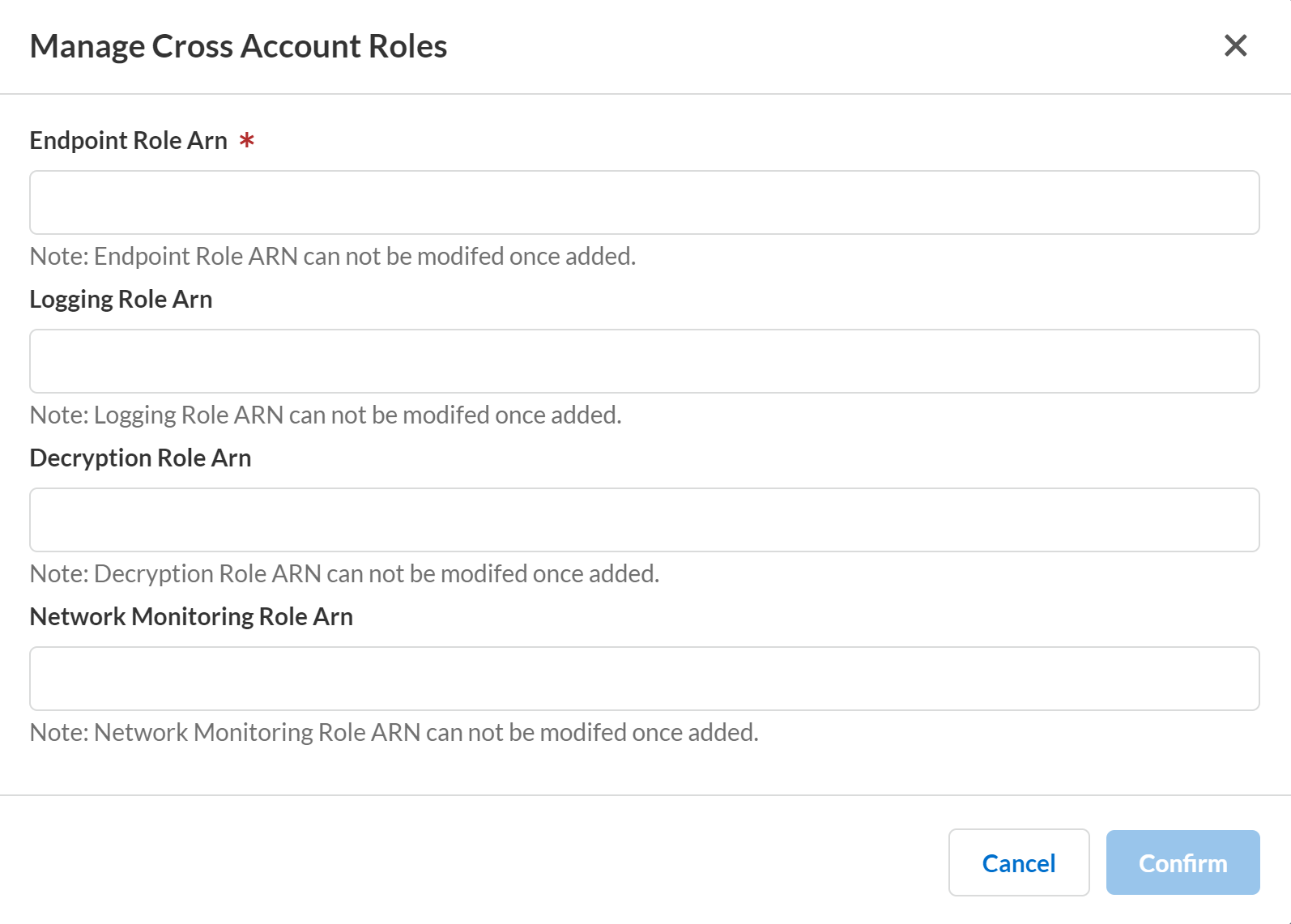Viewport: 1291px width, 924px height.
Task: Click the Decryption Role ARN note text
Action: point(344,573)
